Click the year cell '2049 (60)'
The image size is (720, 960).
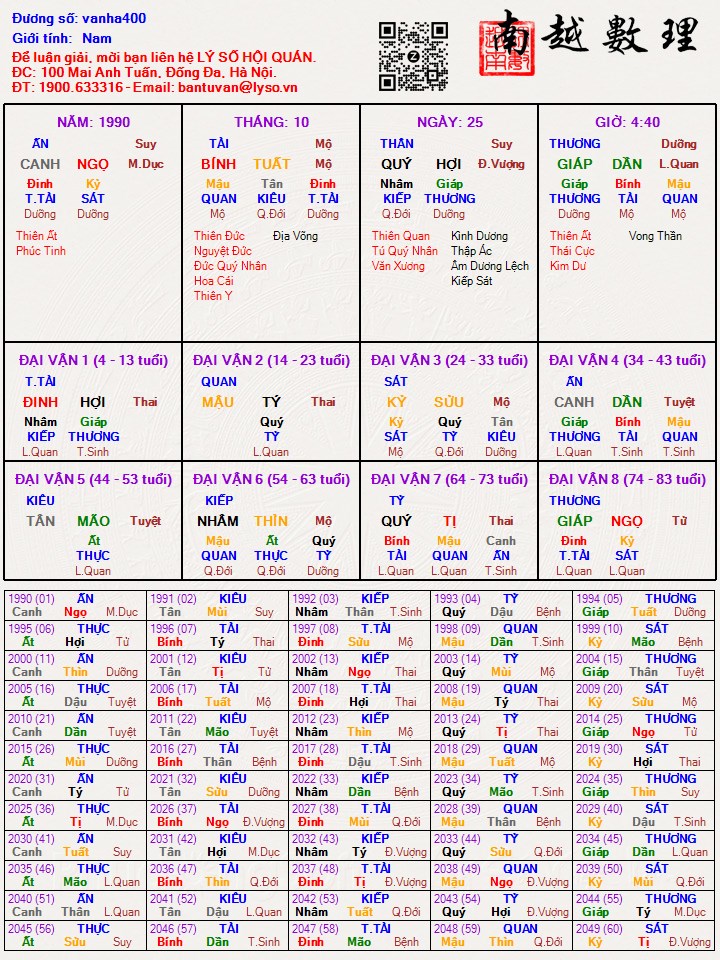643,936
